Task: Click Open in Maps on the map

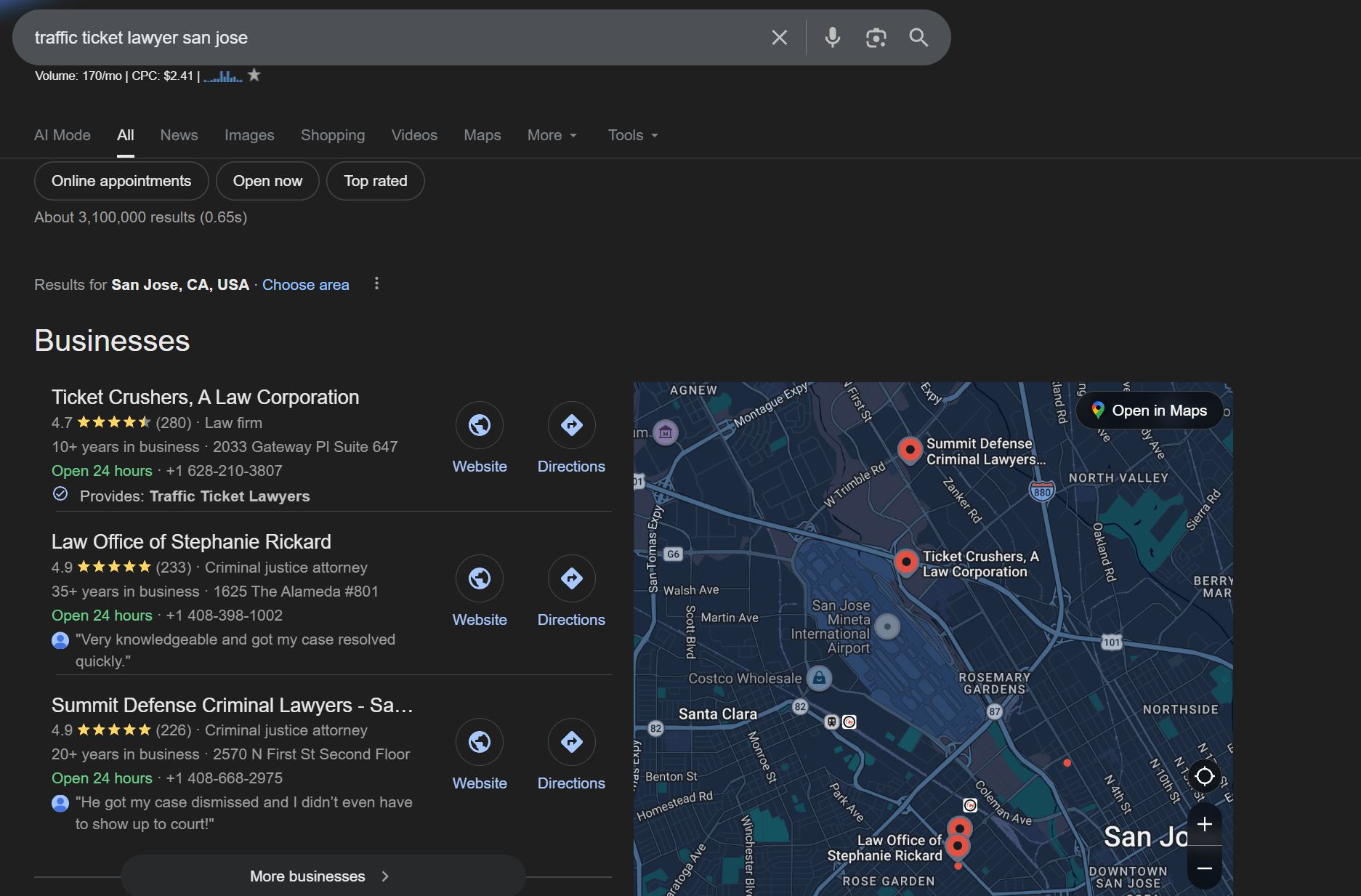Action: point(1149,410)
